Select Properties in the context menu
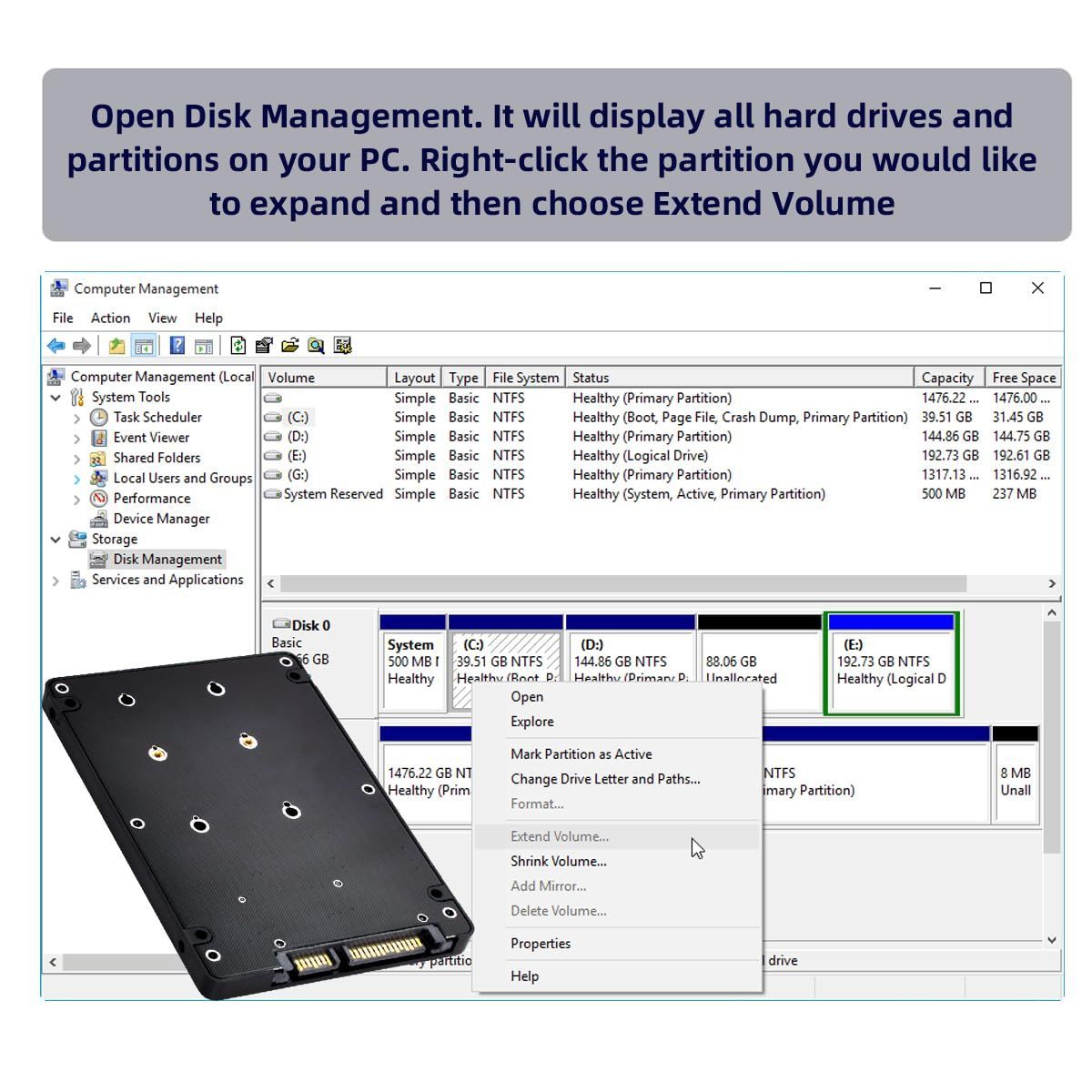 pyautogui.click(x=541, y=944)
